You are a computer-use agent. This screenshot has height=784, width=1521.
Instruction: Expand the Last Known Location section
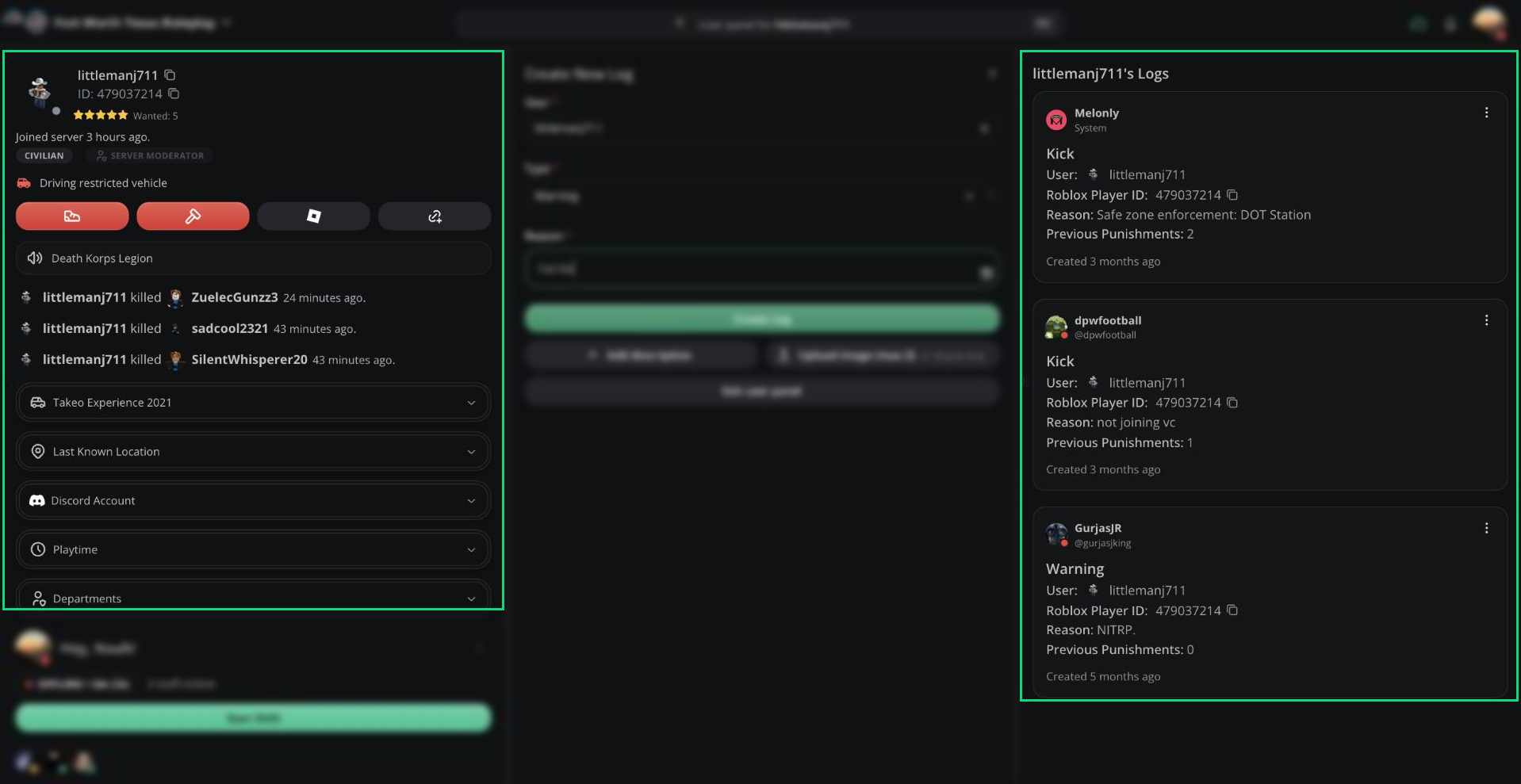[x=253, y=451]
